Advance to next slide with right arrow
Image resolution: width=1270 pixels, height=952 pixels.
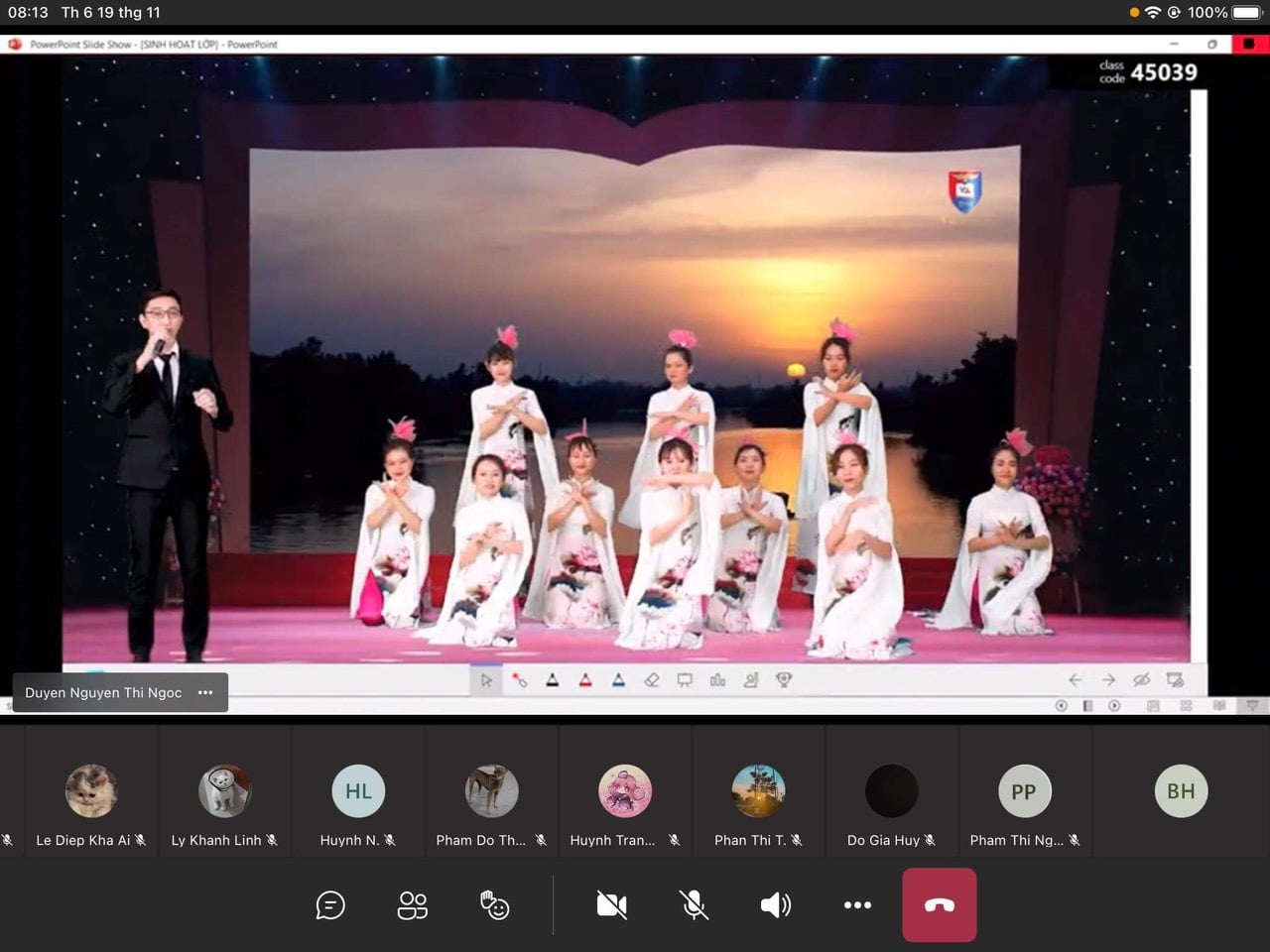pos(1108,680)
